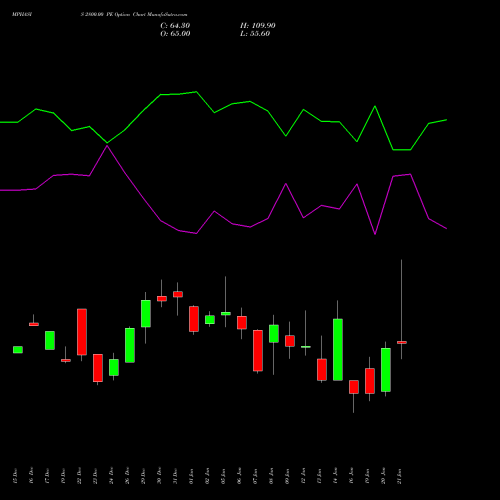Click the 15 Dec date label

[15, 476]
